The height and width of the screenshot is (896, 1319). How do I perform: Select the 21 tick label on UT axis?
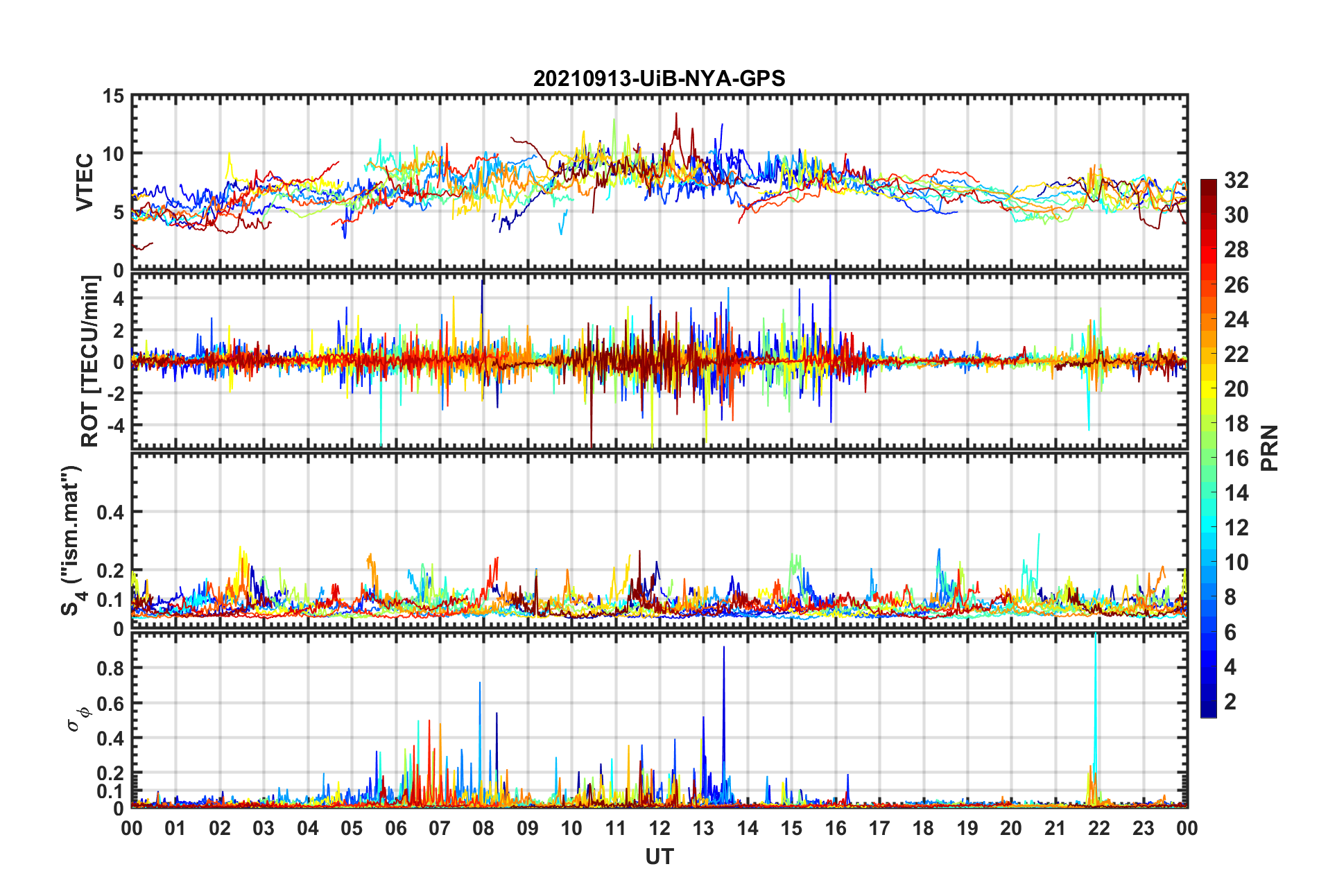(x=1055, y=828)
